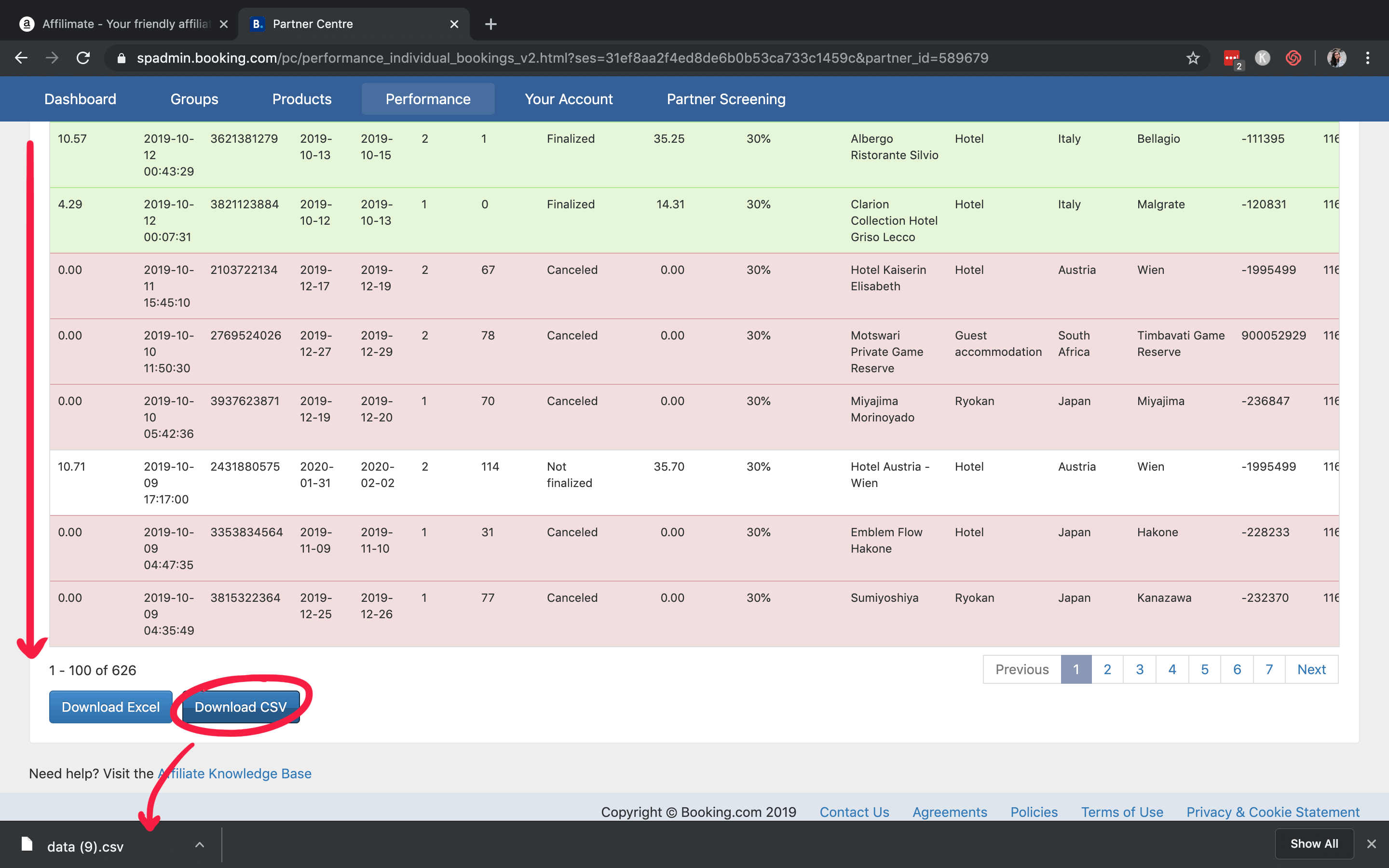This screenshot has width=1389, height=868.
Task: Jump to results page 7
Action: (1269, 669)
